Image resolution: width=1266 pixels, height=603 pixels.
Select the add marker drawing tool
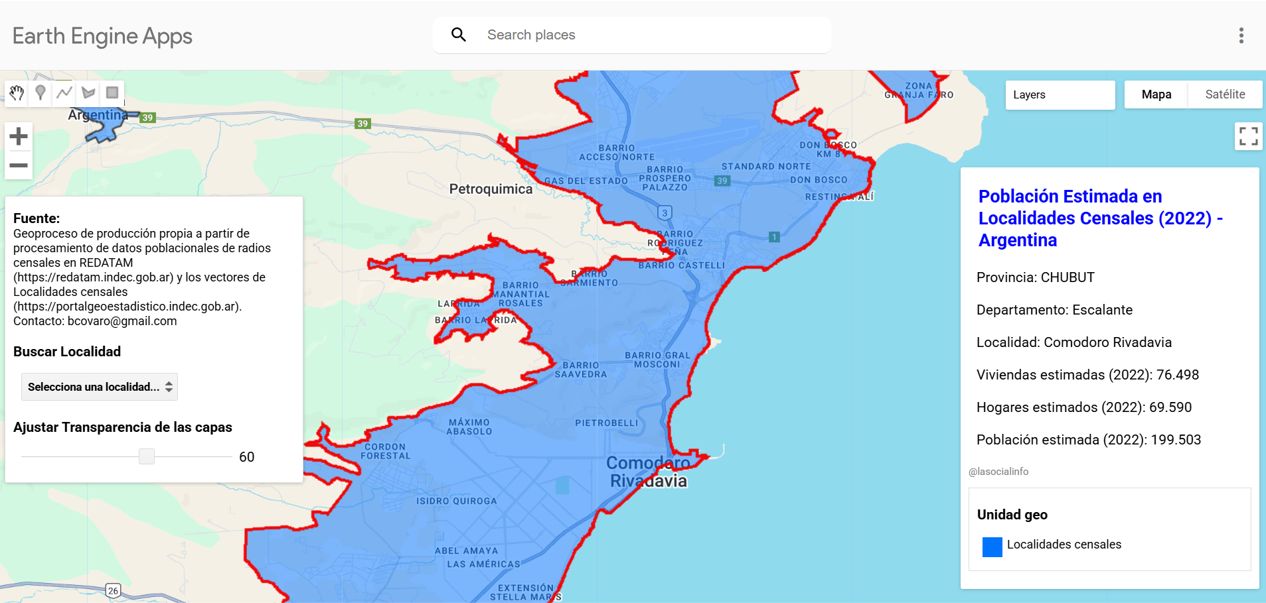[x=40, y=93]
